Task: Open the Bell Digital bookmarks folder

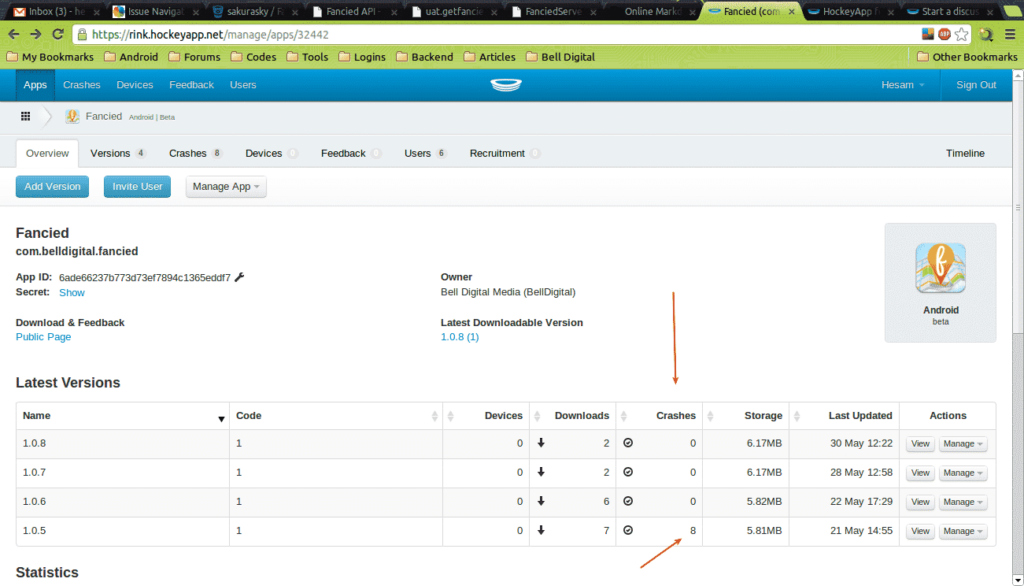Action: click(560, 57)
